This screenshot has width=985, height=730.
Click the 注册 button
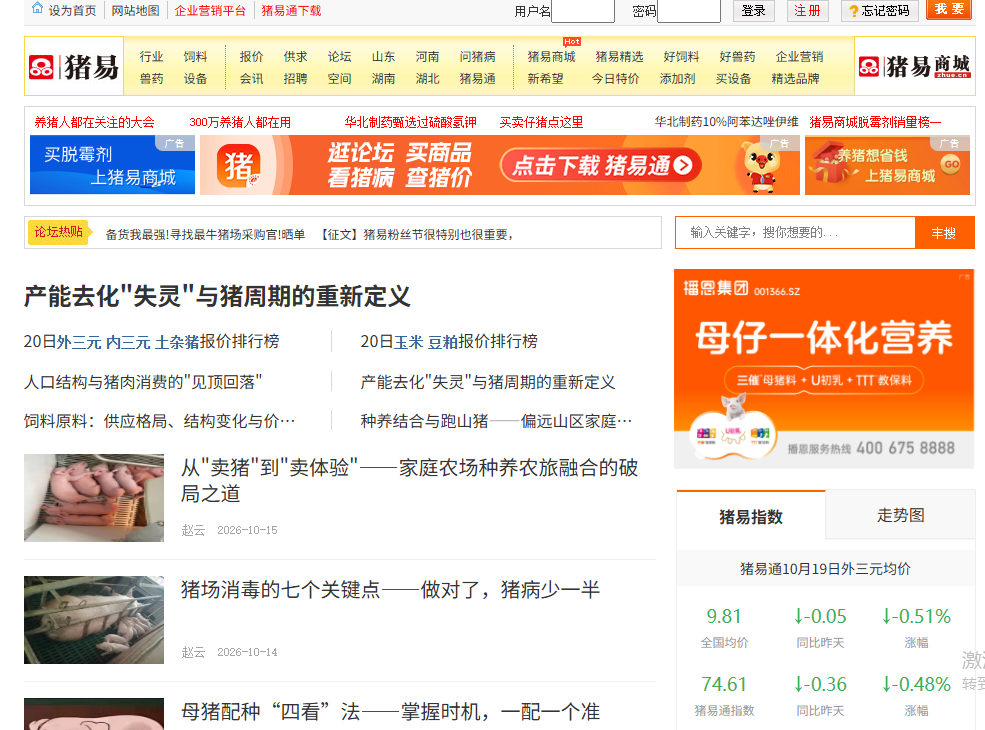click(807, 11)
